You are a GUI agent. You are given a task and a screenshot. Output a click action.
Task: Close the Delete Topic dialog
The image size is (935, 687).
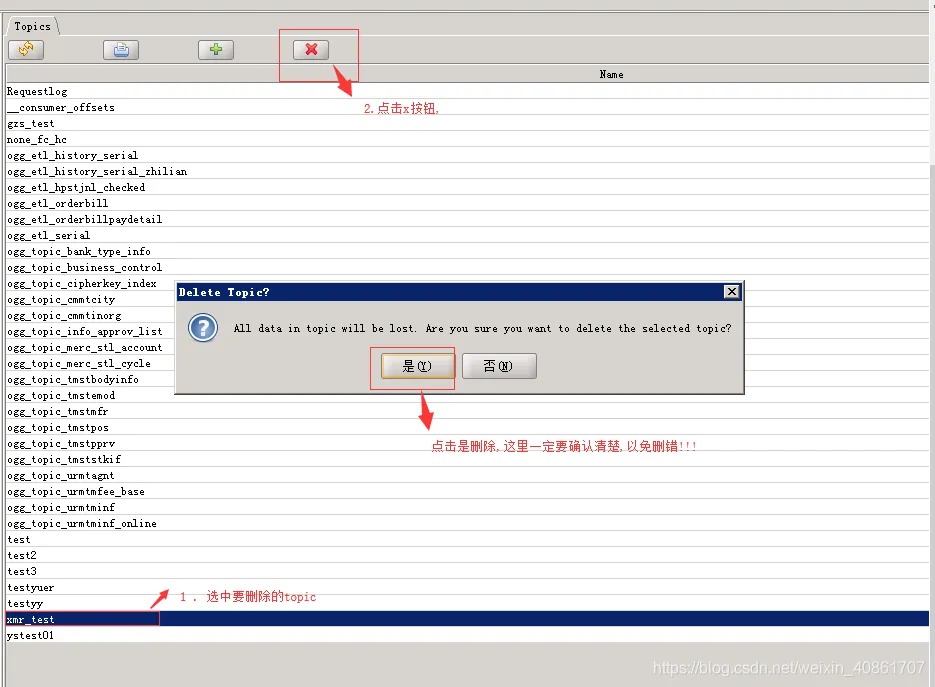(x=732, y=292)
